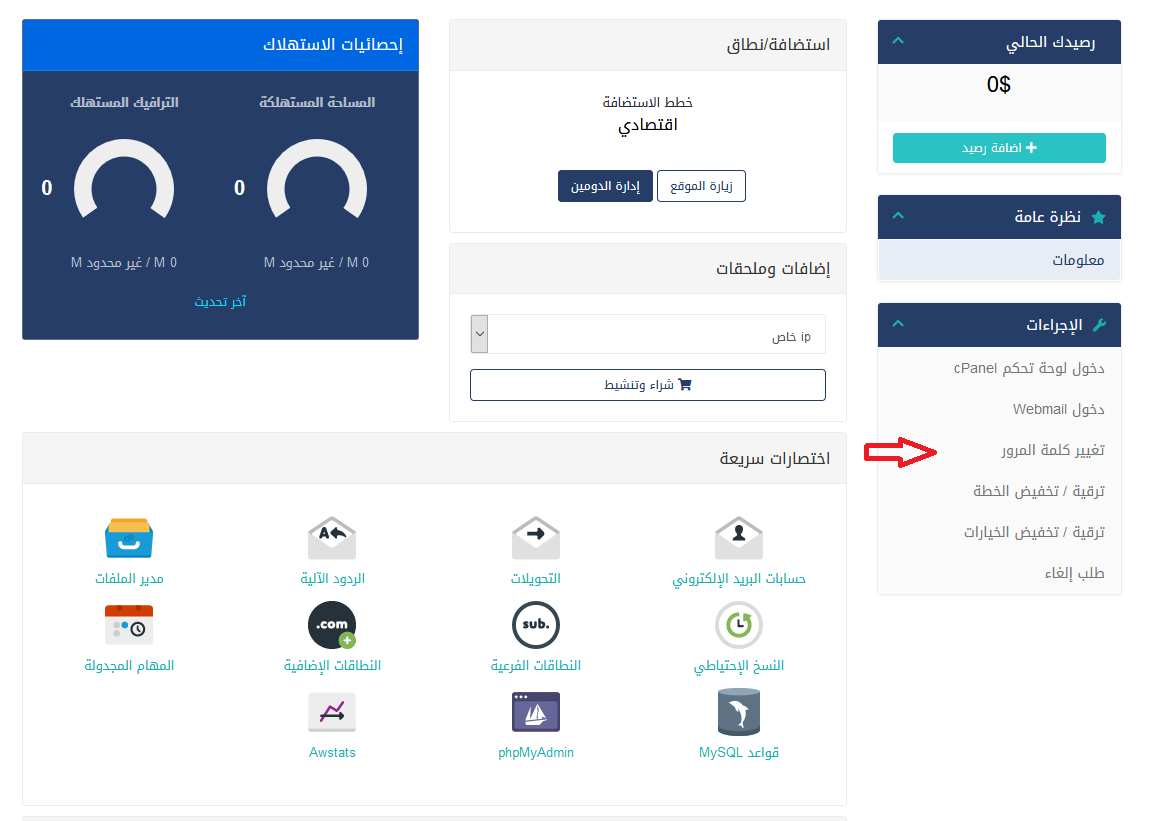Click the النسخ الإحتياطي text link
This screenshot has width=1159, height=821.
(x=738, y=665)
